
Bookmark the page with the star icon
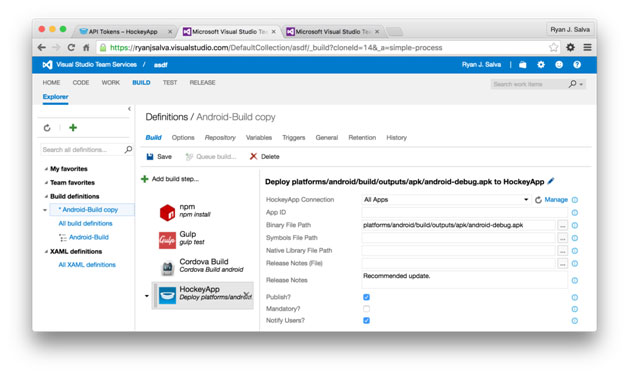554,47
